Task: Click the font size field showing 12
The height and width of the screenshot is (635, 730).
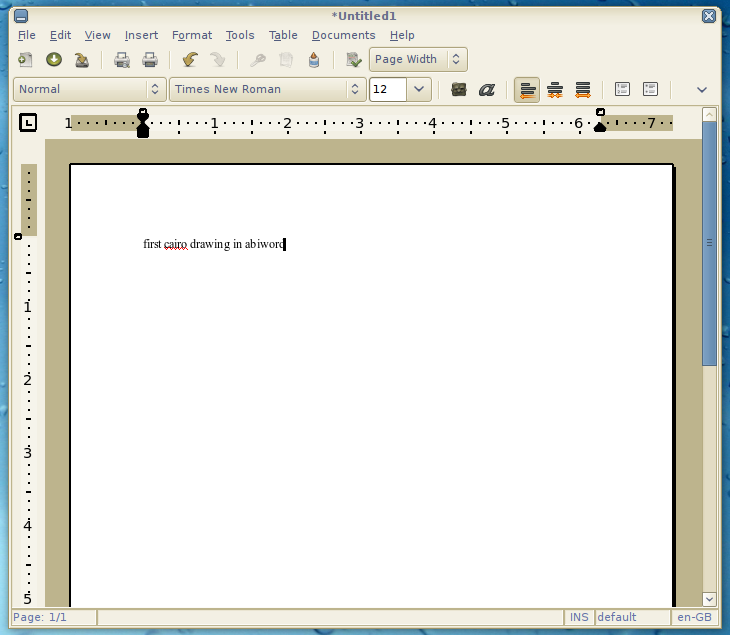Action: (x=388, y=89)
